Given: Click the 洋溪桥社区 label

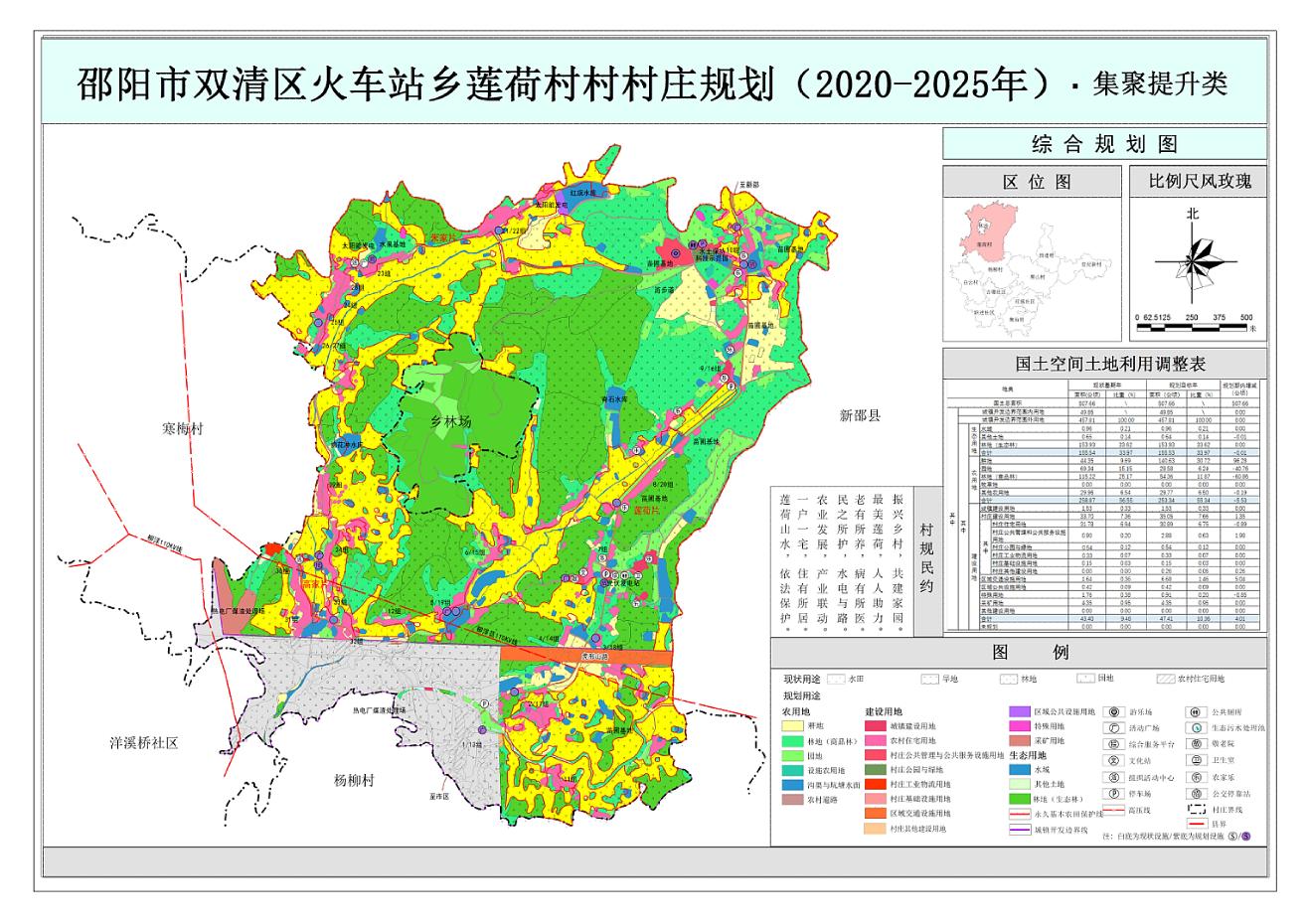Looking at the screenshot, I should coord(142,742).
